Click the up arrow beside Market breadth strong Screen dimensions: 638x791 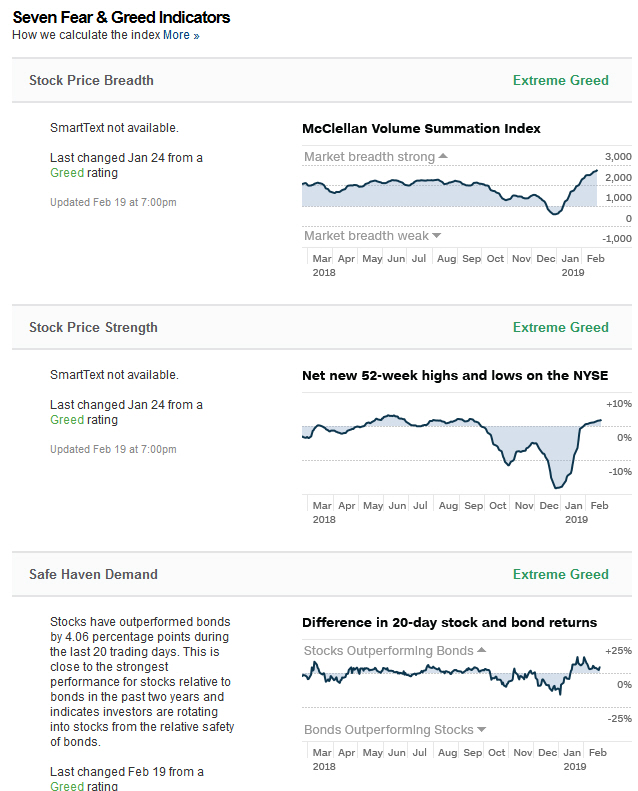coord(443,156)
